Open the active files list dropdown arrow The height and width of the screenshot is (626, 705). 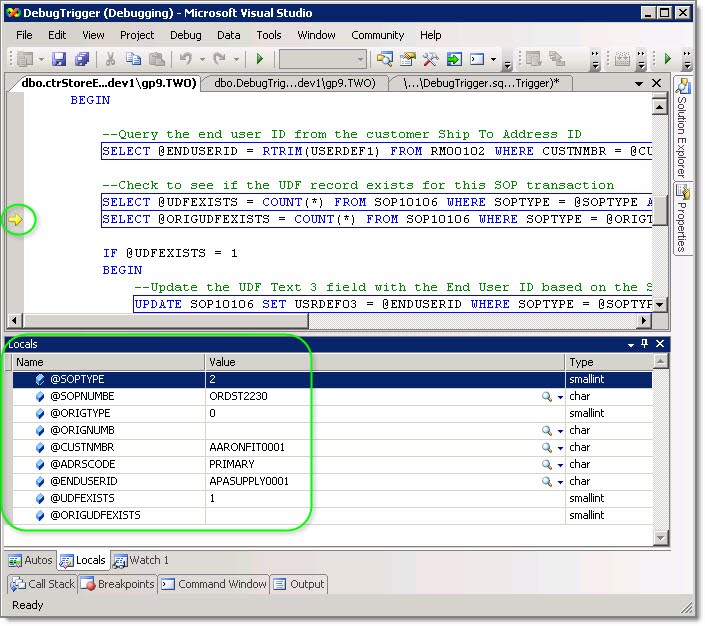click(638, 84)
